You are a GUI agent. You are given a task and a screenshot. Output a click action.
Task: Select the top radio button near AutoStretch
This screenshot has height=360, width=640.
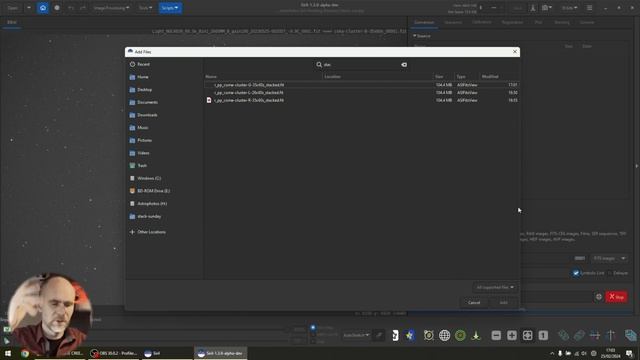tap(313, 327)
